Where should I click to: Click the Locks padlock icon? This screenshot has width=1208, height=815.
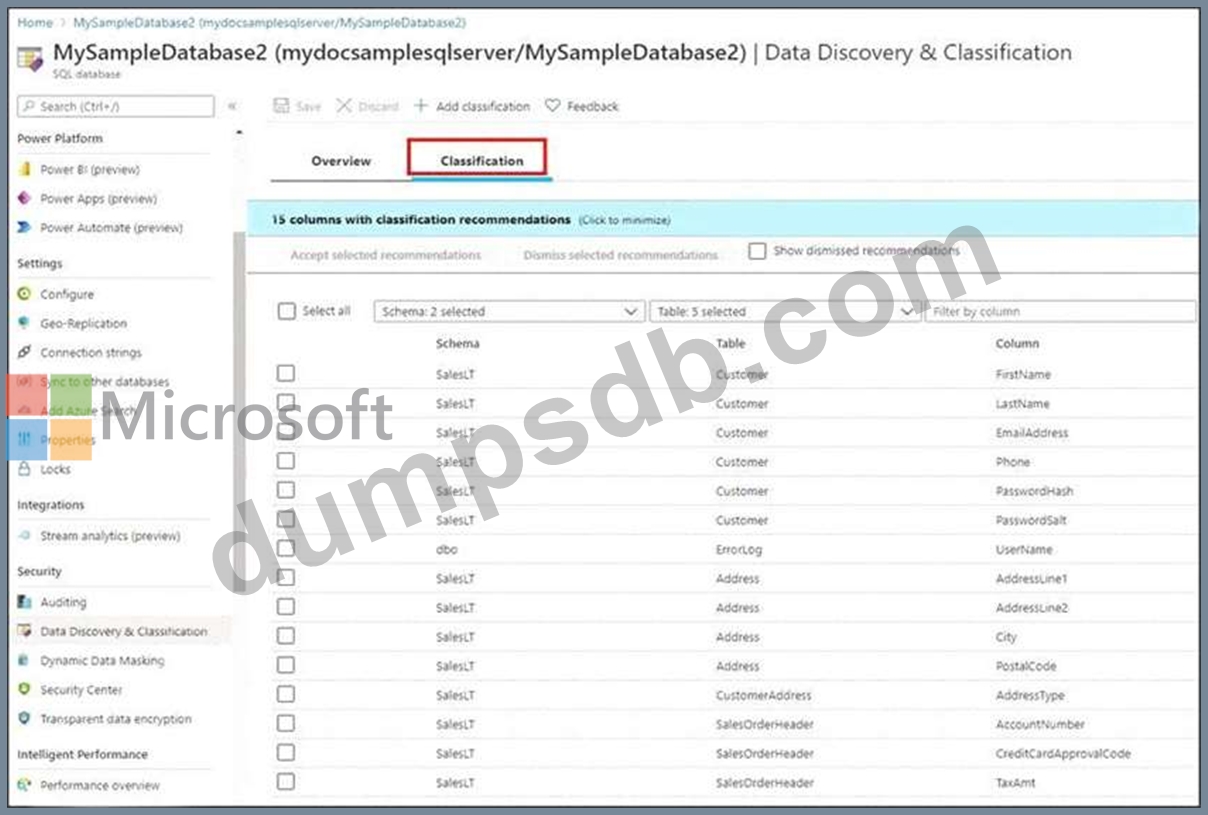pyautogui.click(x=25, y=469)
